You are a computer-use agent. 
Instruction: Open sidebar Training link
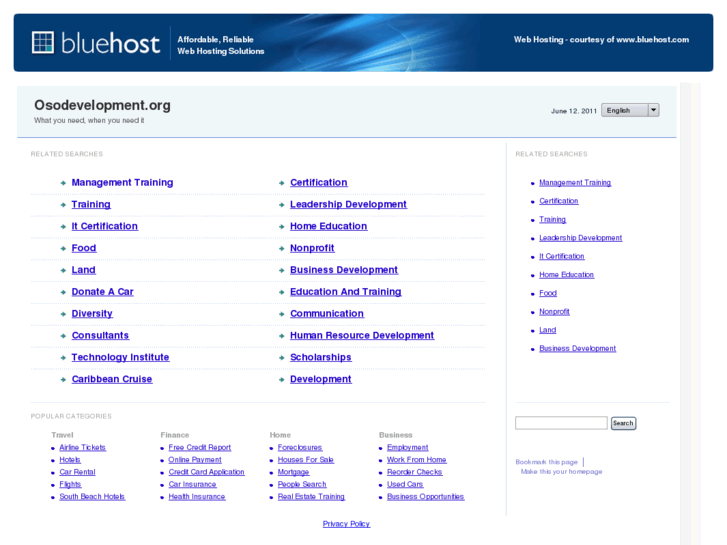[x=553, y=219]
